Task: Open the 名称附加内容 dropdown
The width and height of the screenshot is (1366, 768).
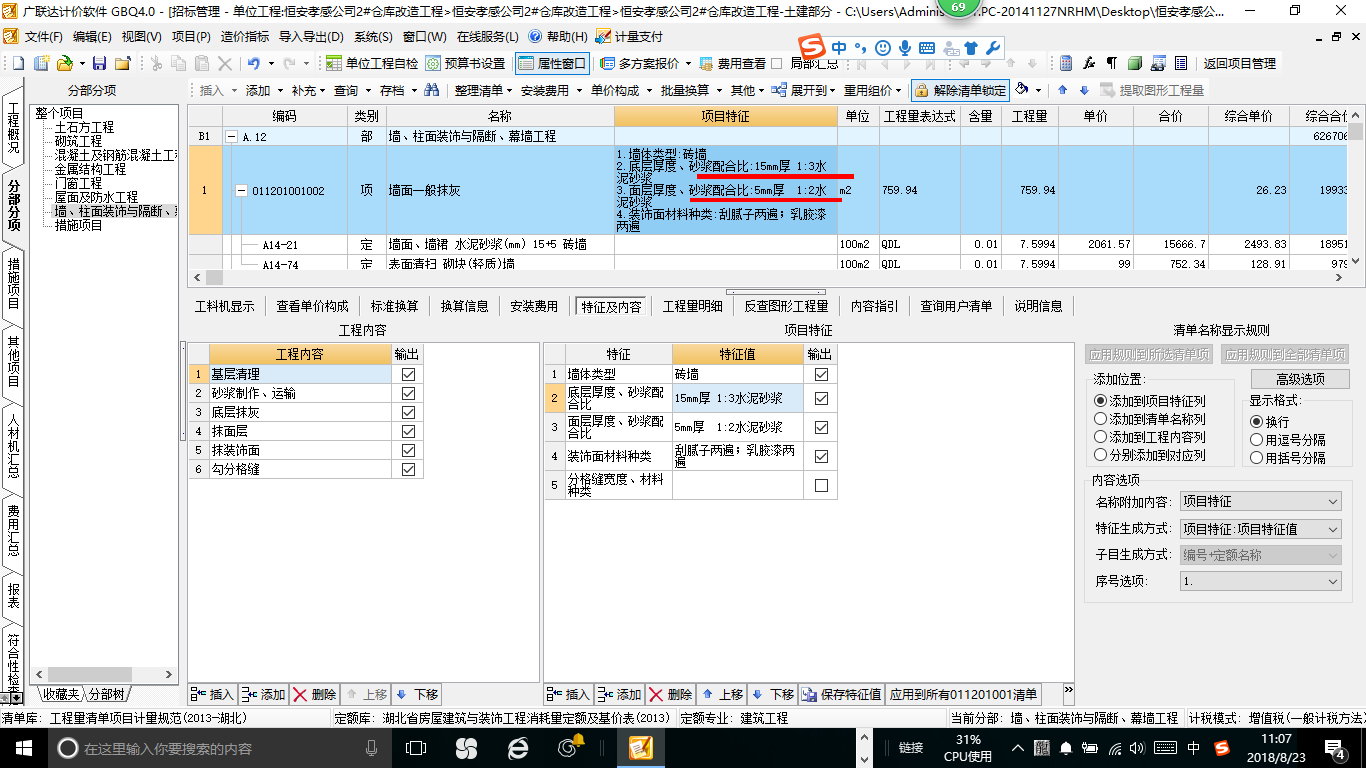Action: [x=1260, y=502]
